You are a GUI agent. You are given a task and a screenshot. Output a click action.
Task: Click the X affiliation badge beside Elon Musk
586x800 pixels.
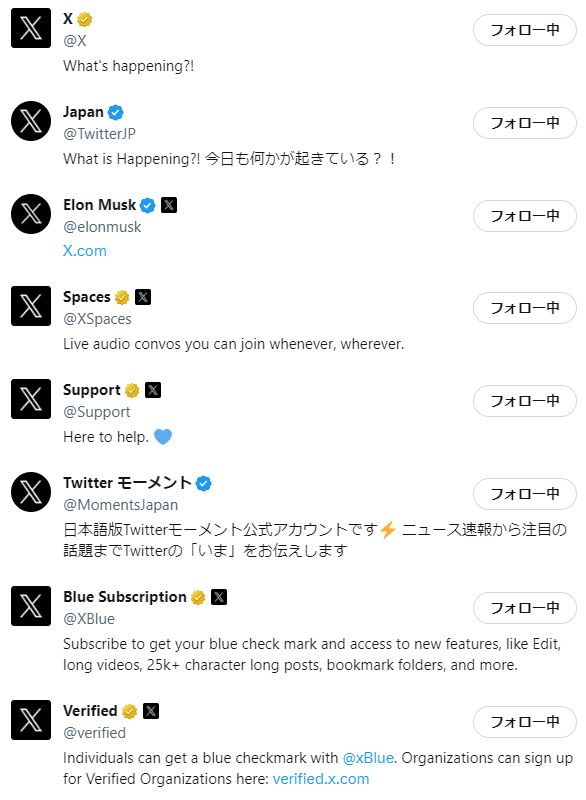tap(169, 204)
